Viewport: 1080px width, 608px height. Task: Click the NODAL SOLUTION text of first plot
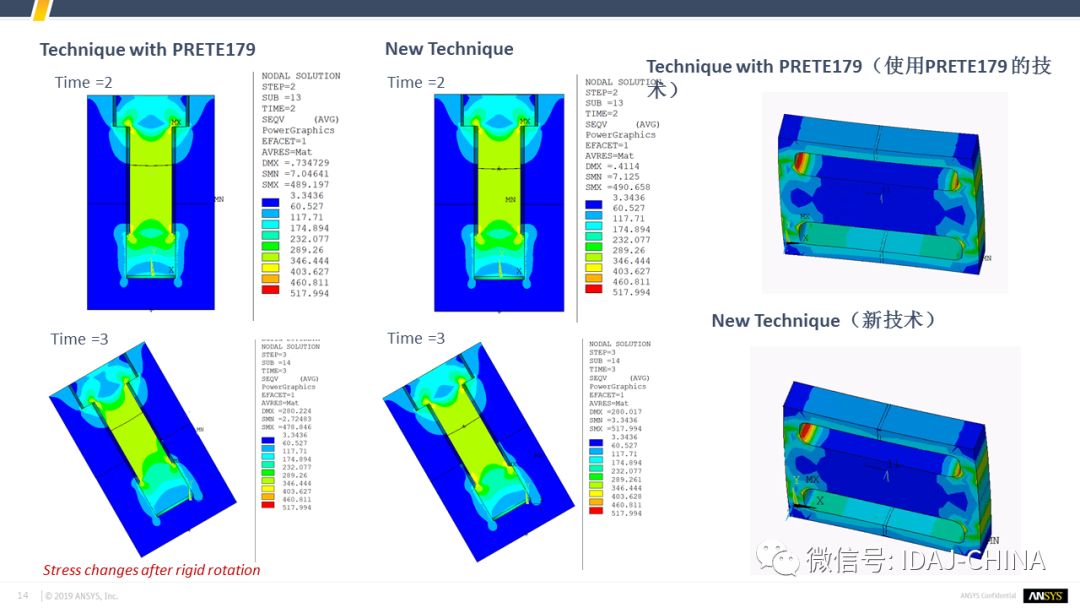(x=301, y=76)
